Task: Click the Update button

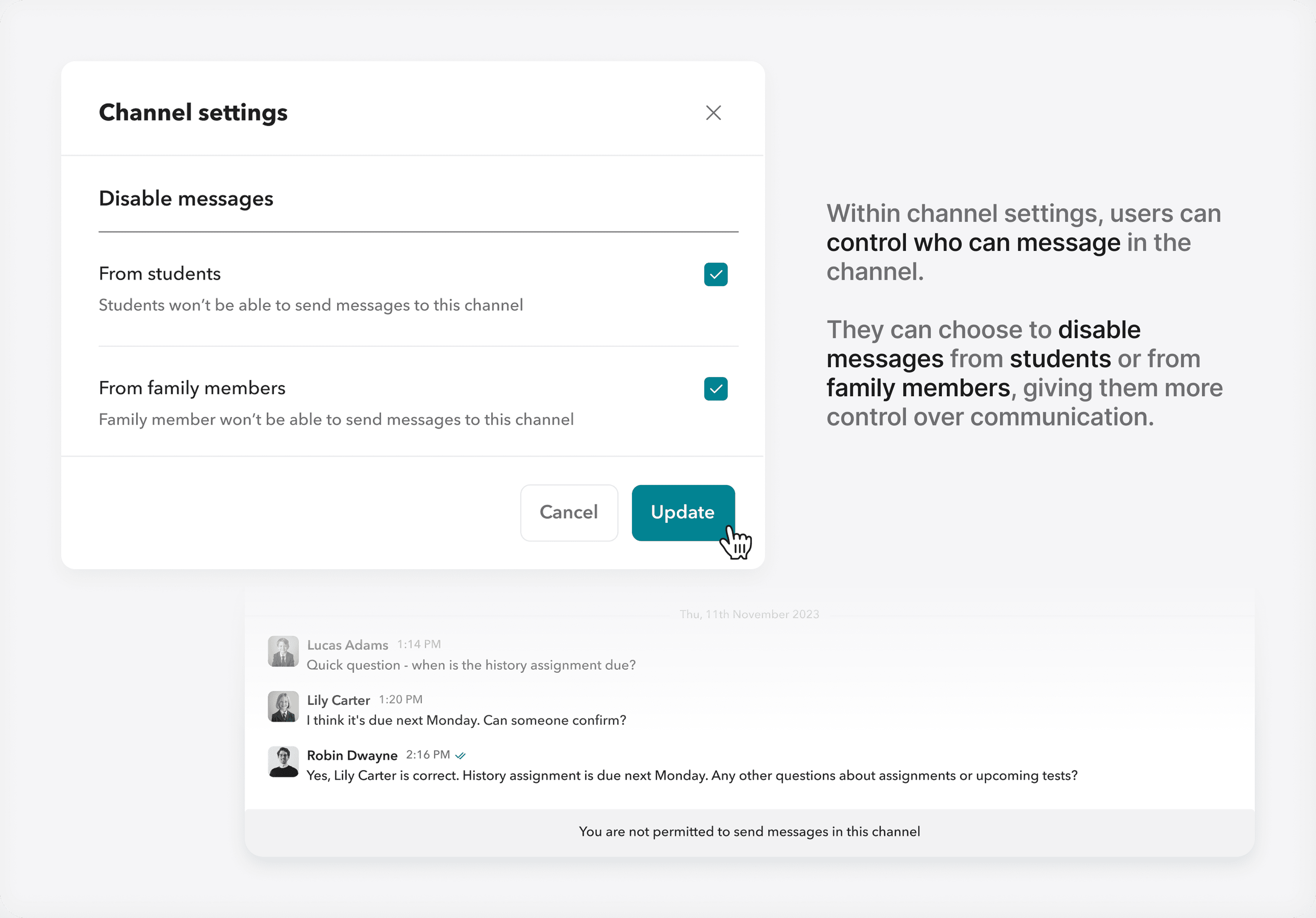Action: pos(682,512)
